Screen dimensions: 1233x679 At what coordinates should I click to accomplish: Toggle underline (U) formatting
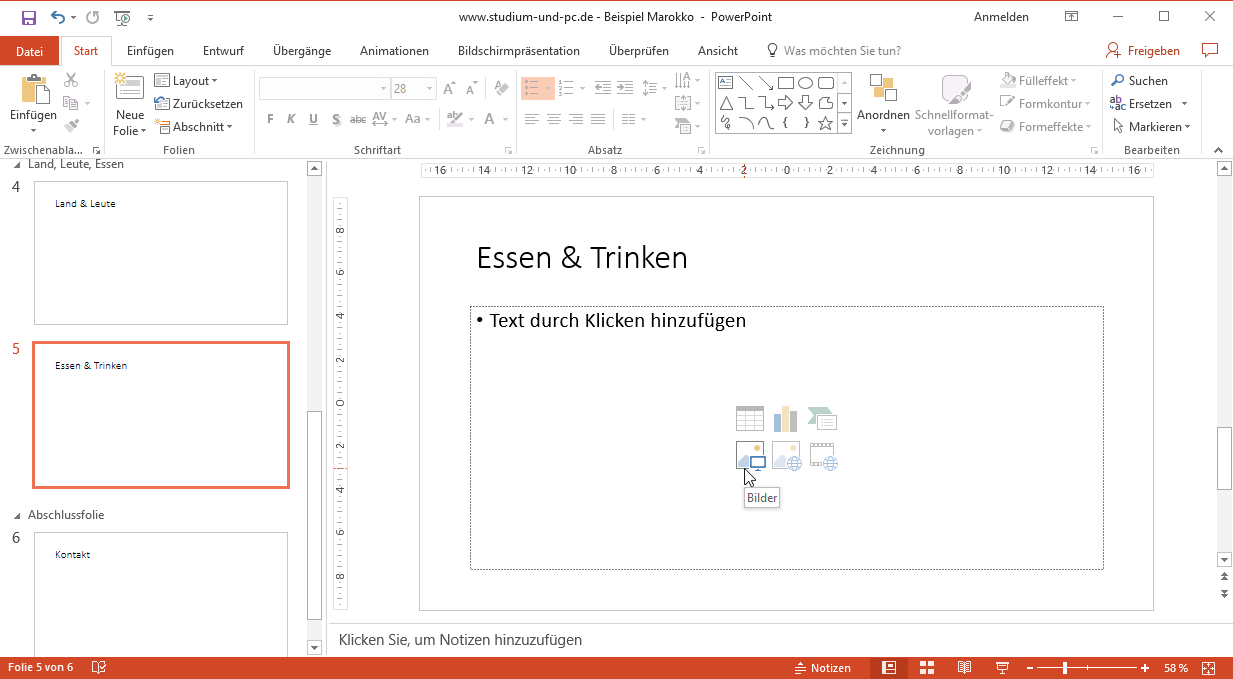pyautogui.click(x=313, y=119)
